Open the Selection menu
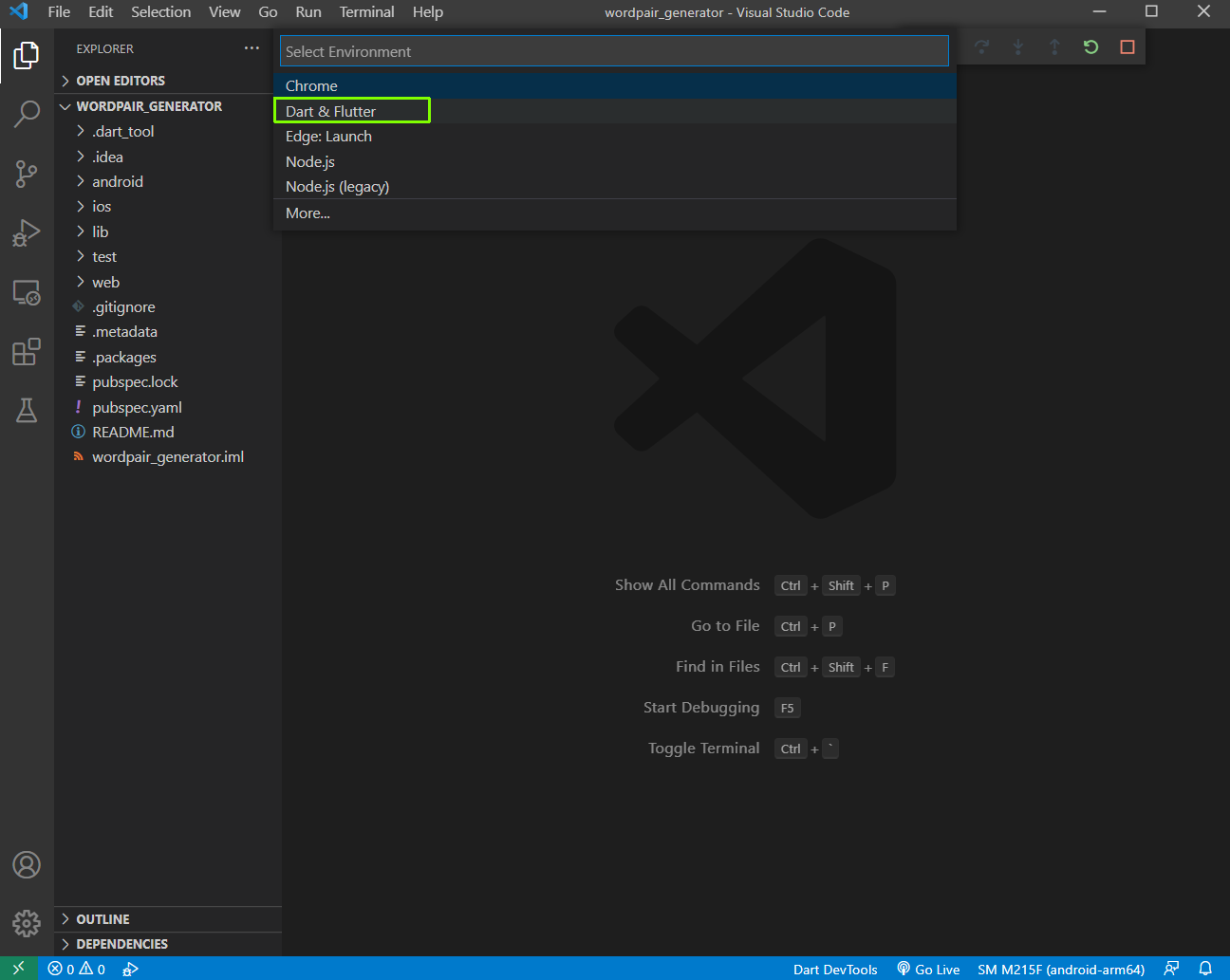The image size is (1230, 980). (160, 11)
